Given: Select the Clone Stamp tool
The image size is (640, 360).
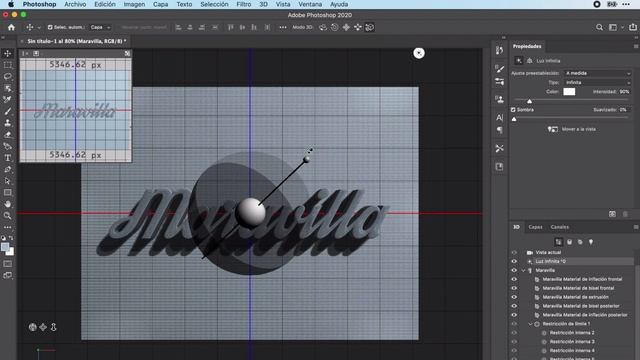Looking at the screenshot, I should [x=7, y=122].
